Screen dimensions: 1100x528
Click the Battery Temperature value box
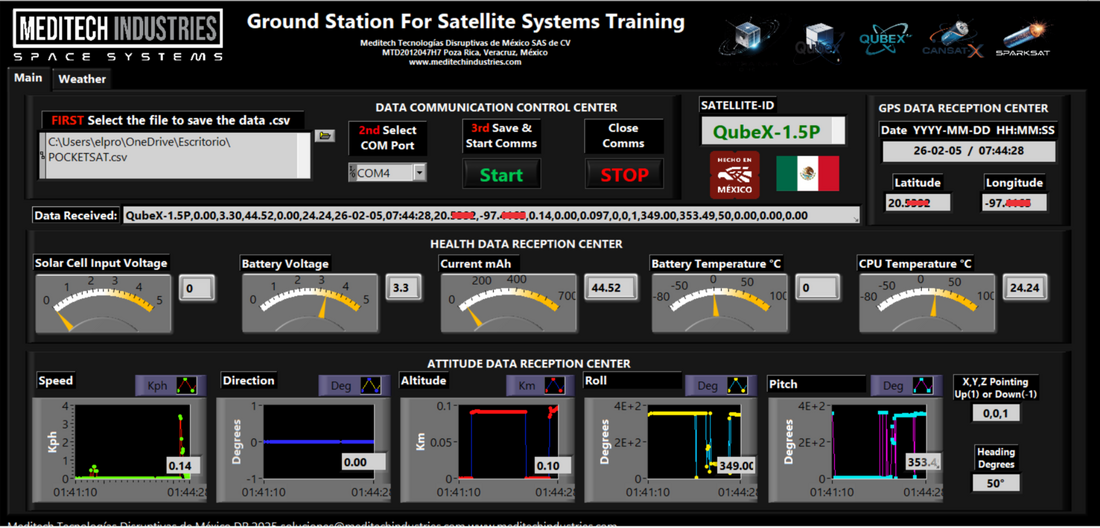click(817, 287)
